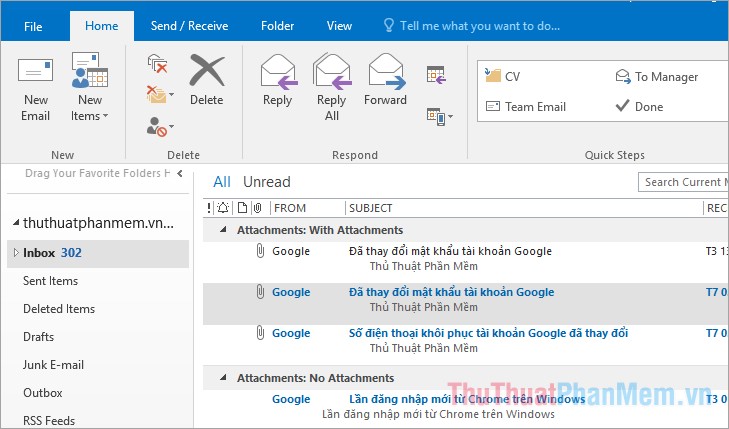Open Junk E-mail folder

(53, 365)
